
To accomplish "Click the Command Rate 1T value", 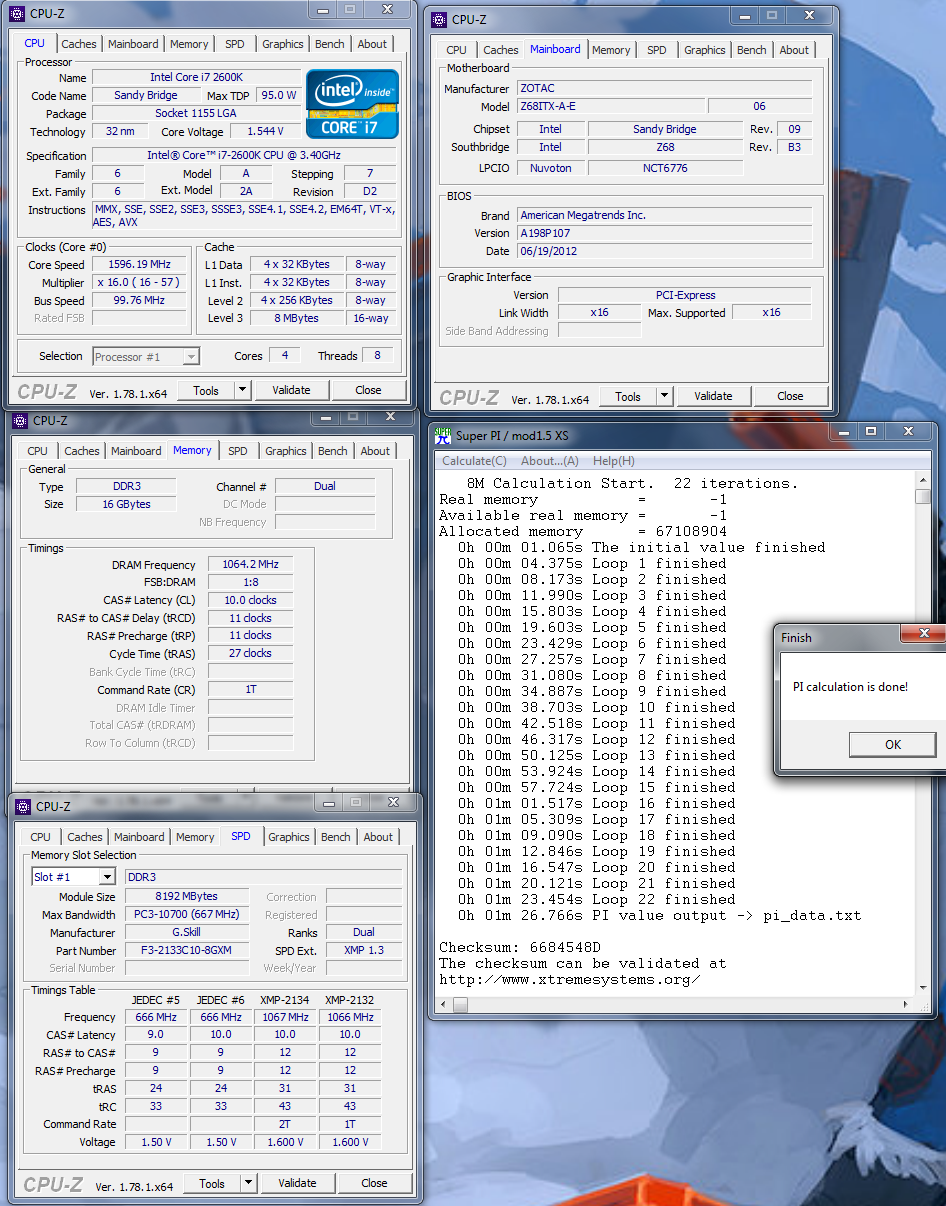I will [250, 689].
